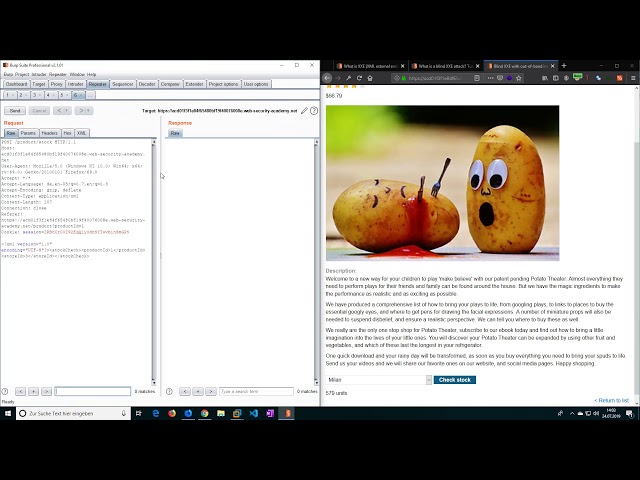Go back in the Firefox browser

(x=327, y=78)
